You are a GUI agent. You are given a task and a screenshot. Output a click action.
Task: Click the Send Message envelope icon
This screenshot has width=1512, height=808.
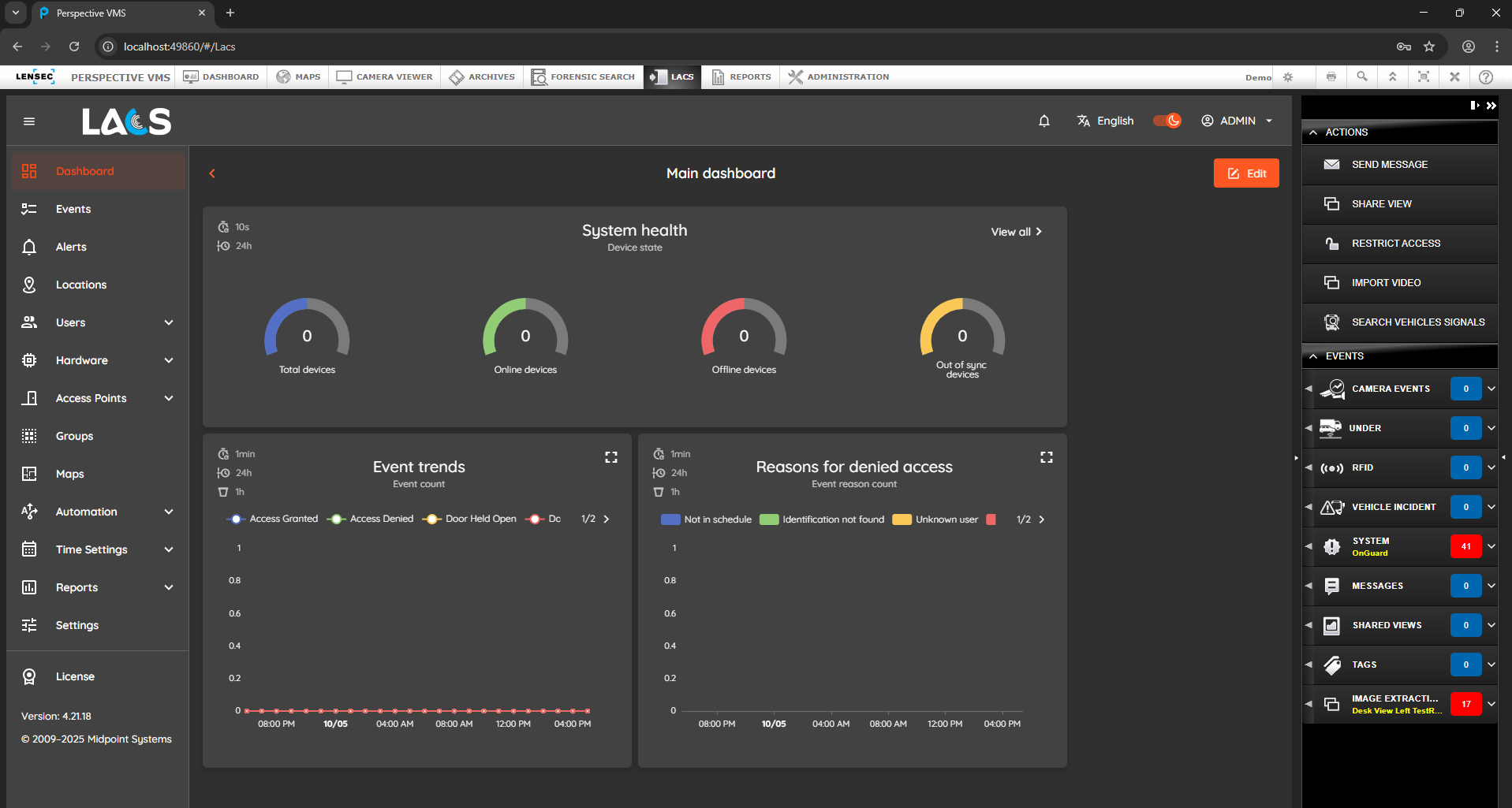pyautogui.click(x=1331, y=165)
